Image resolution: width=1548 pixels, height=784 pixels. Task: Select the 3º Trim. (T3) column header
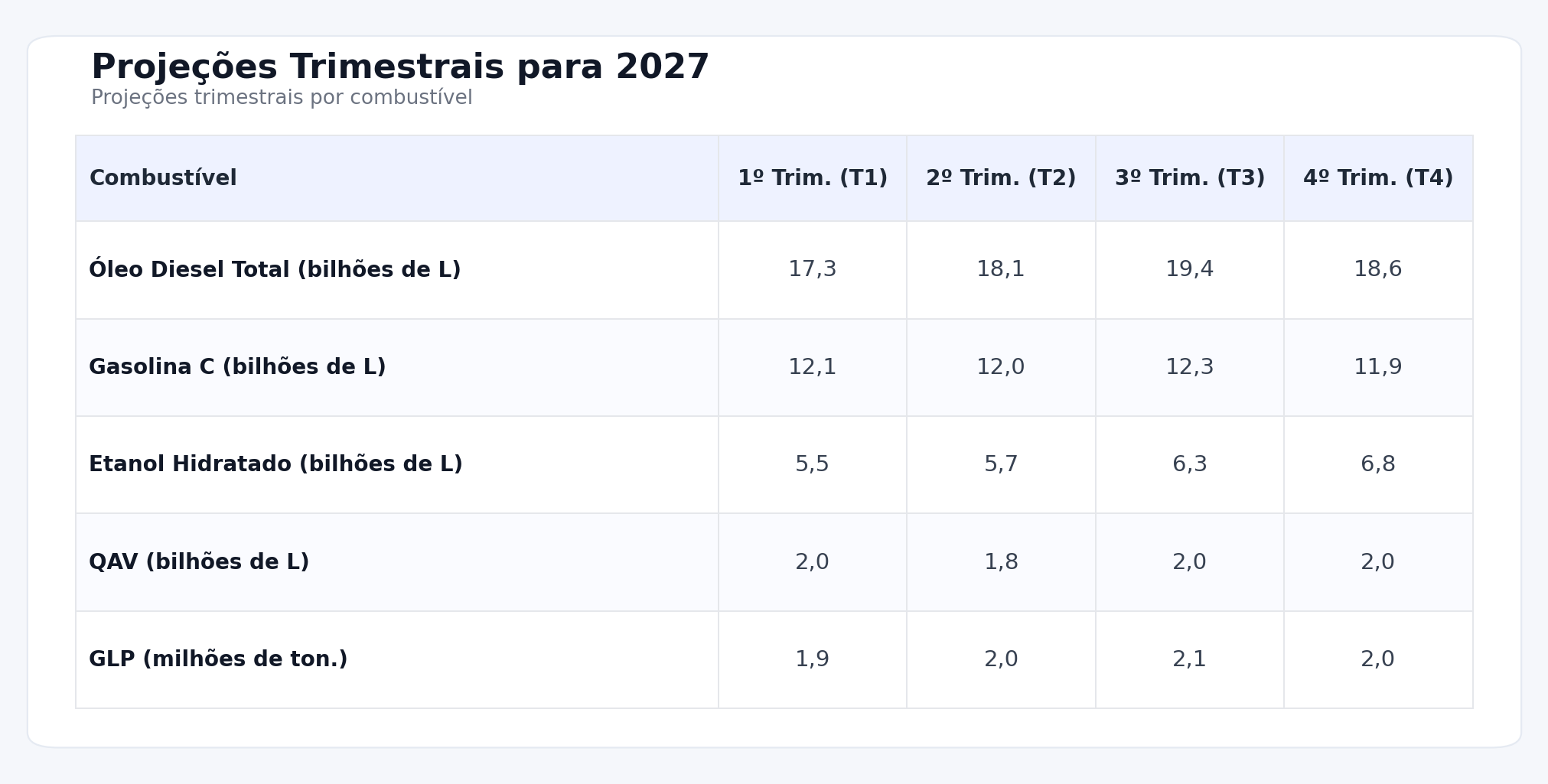1189,178
